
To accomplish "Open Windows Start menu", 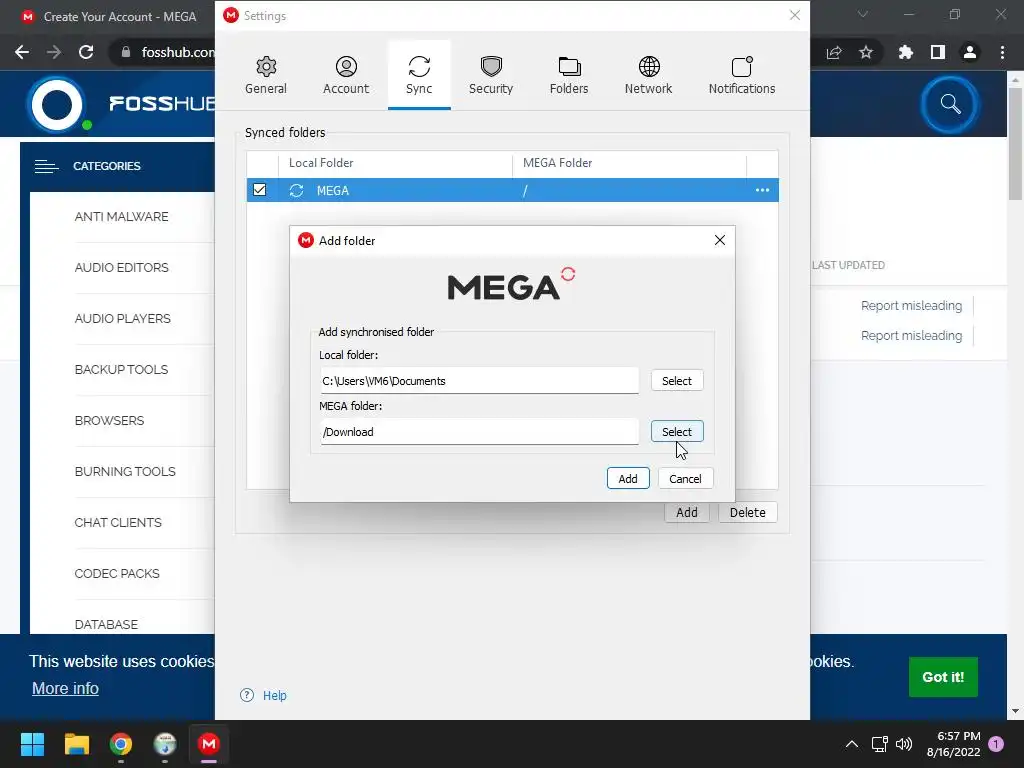I will coord(32,744).
